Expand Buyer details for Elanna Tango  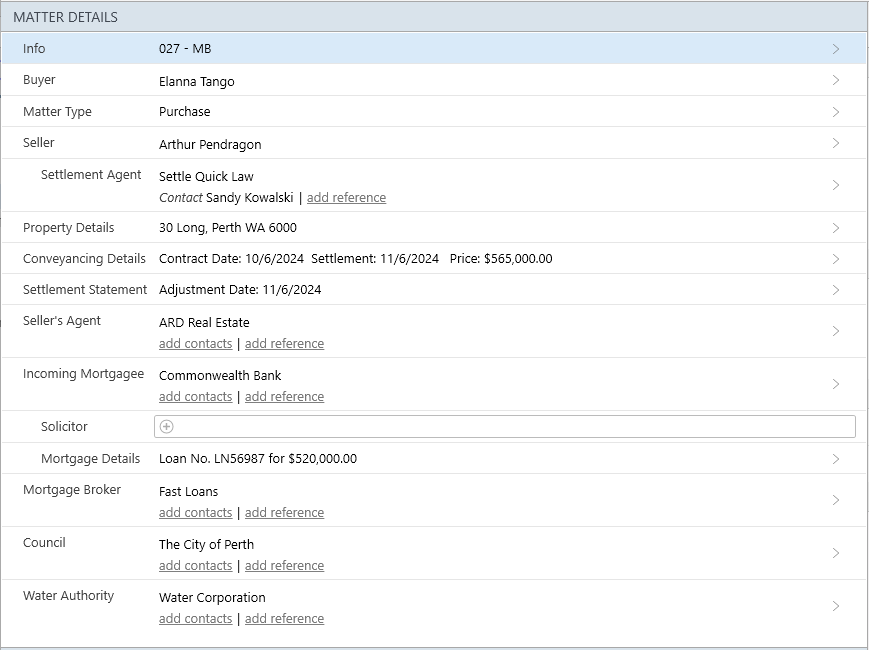[x=835, y=81]
